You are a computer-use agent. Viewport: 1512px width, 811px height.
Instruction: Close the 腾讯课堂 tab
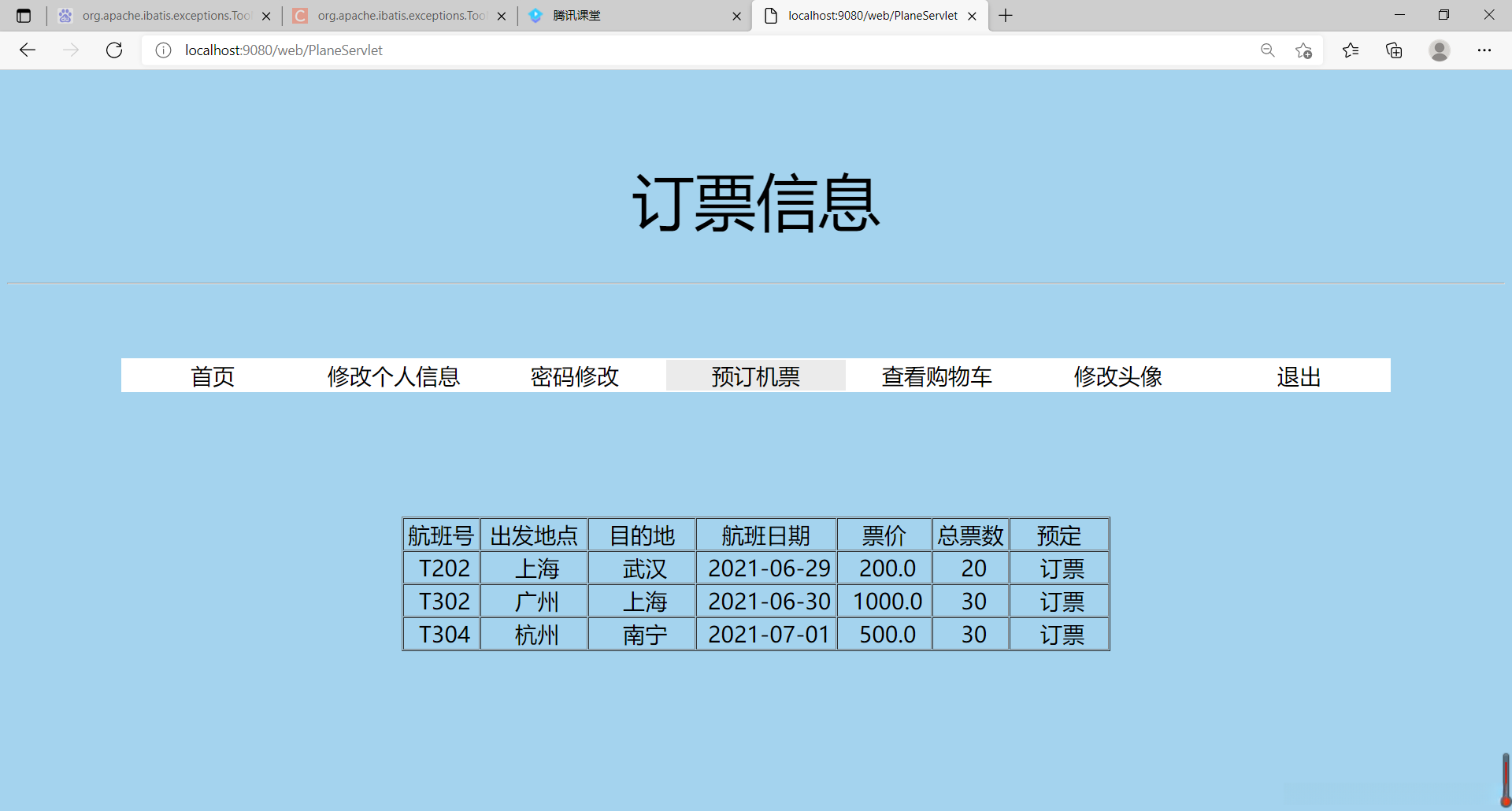pyautogui.click(x=736, y=16)
